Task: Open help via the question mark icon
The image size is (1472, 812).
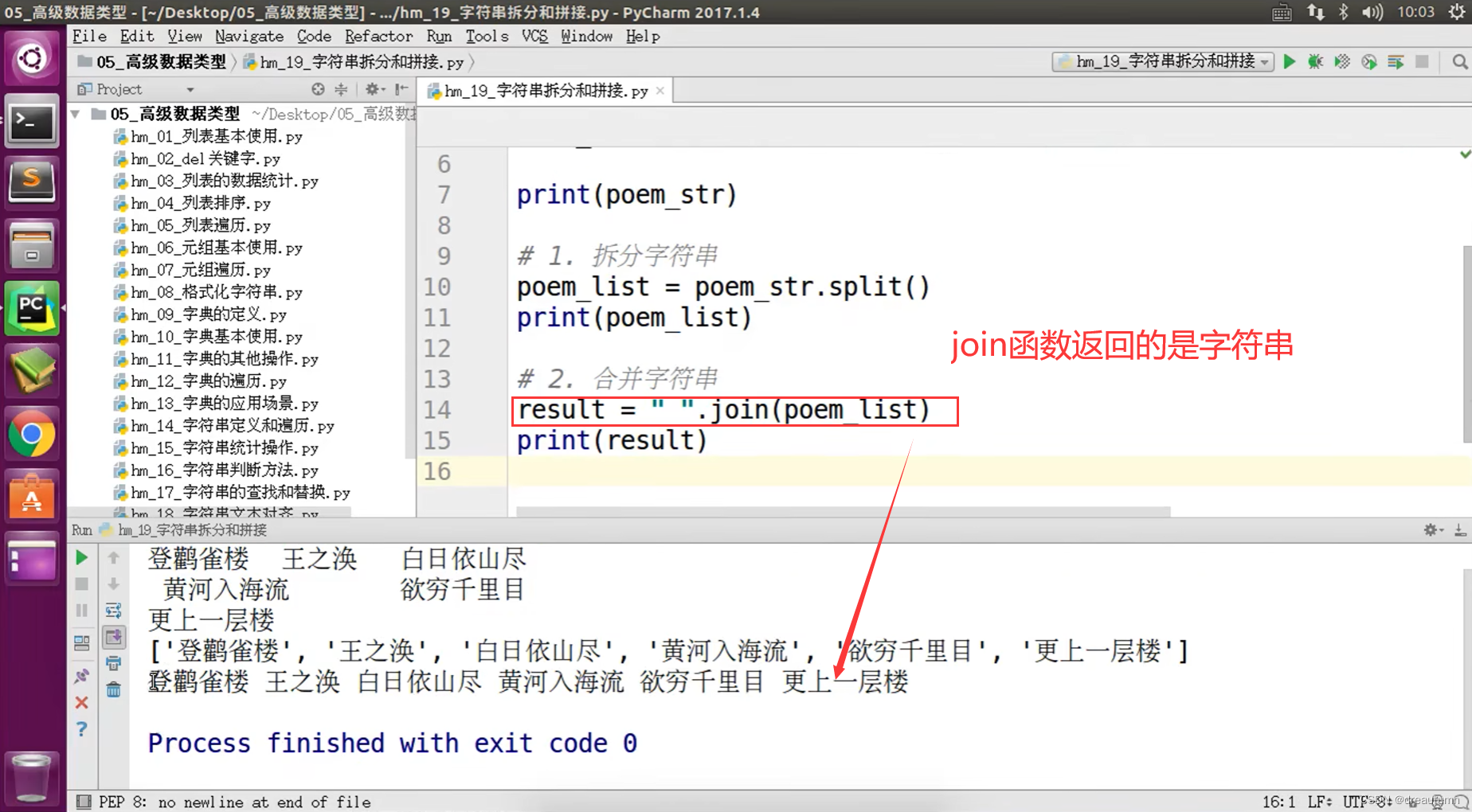Action: click(x=81, y=729)
